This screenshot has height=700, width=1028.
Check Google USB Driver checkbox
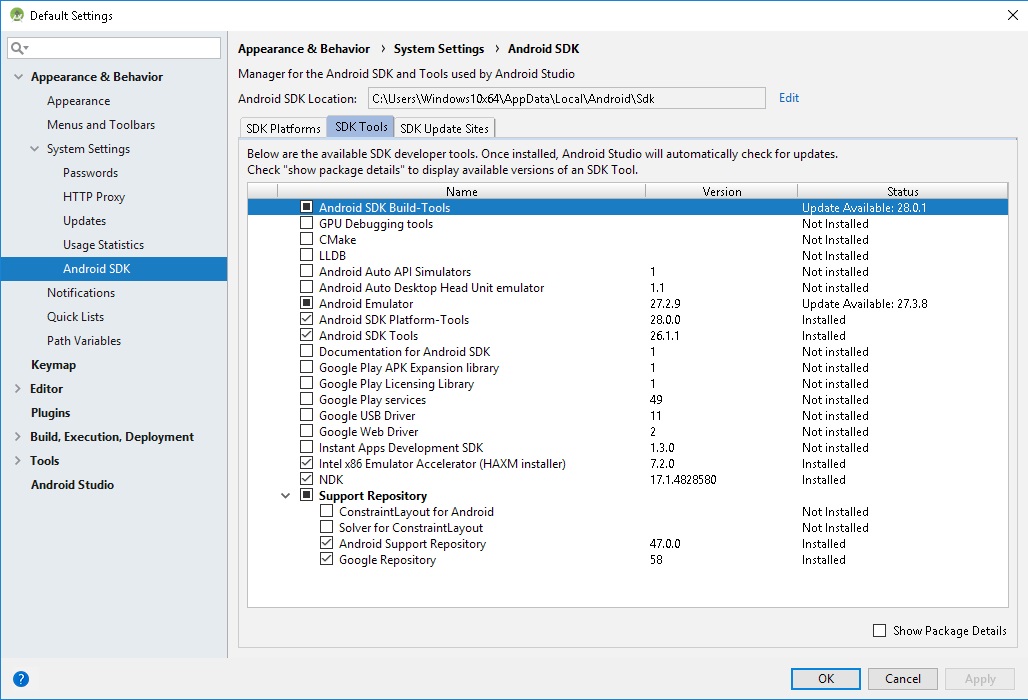point(306,415)
